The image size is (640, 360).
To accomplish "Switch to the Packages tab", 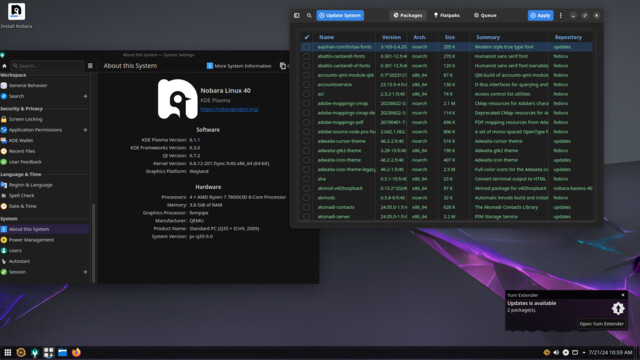I will click(x=407, y=16).
